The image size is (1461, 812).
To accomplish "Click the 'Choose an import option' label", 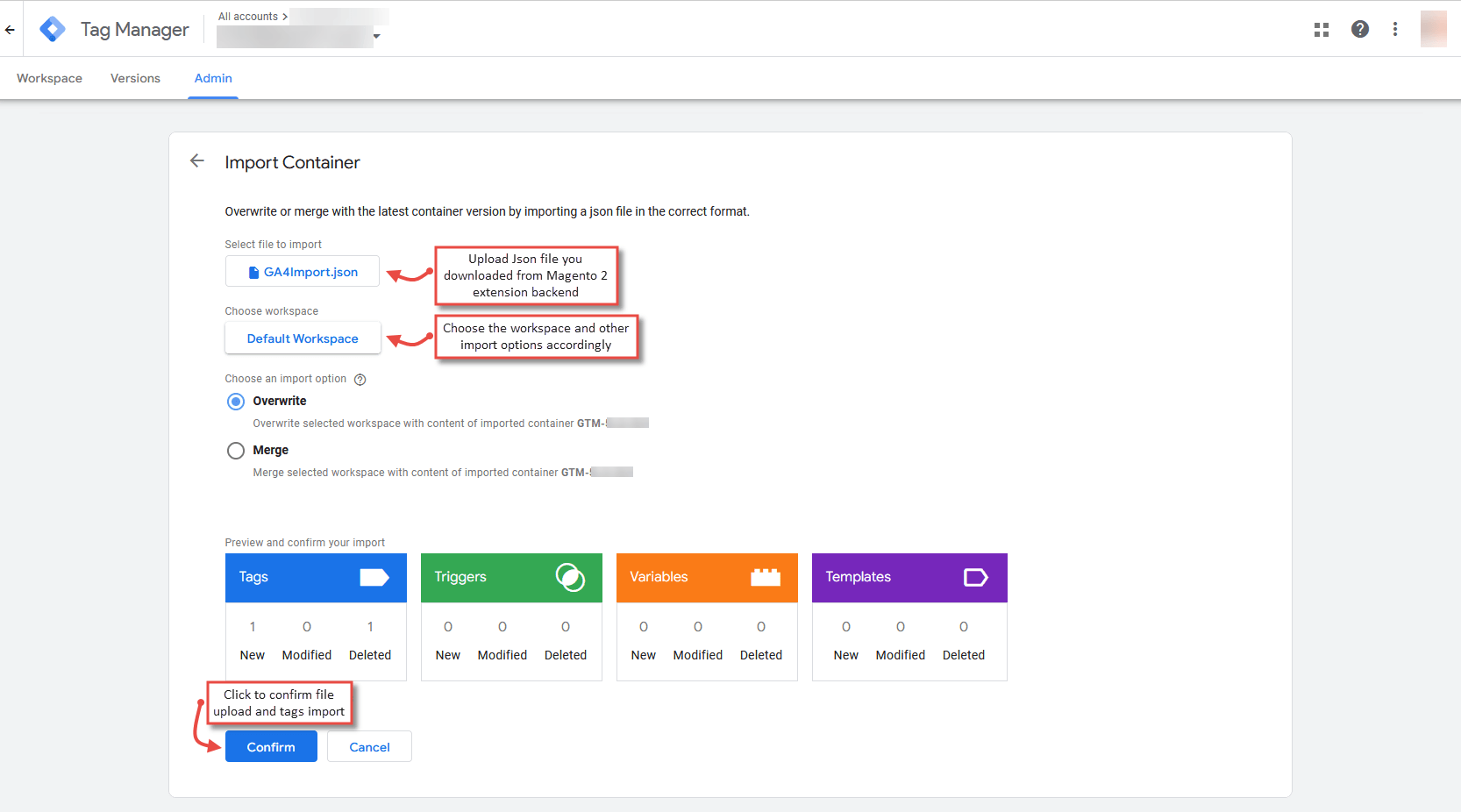I will [285, 379].
